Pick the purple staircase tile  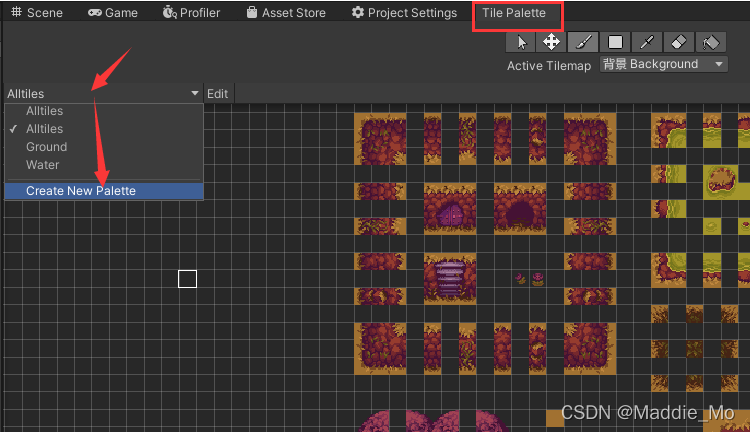(450, 279)
